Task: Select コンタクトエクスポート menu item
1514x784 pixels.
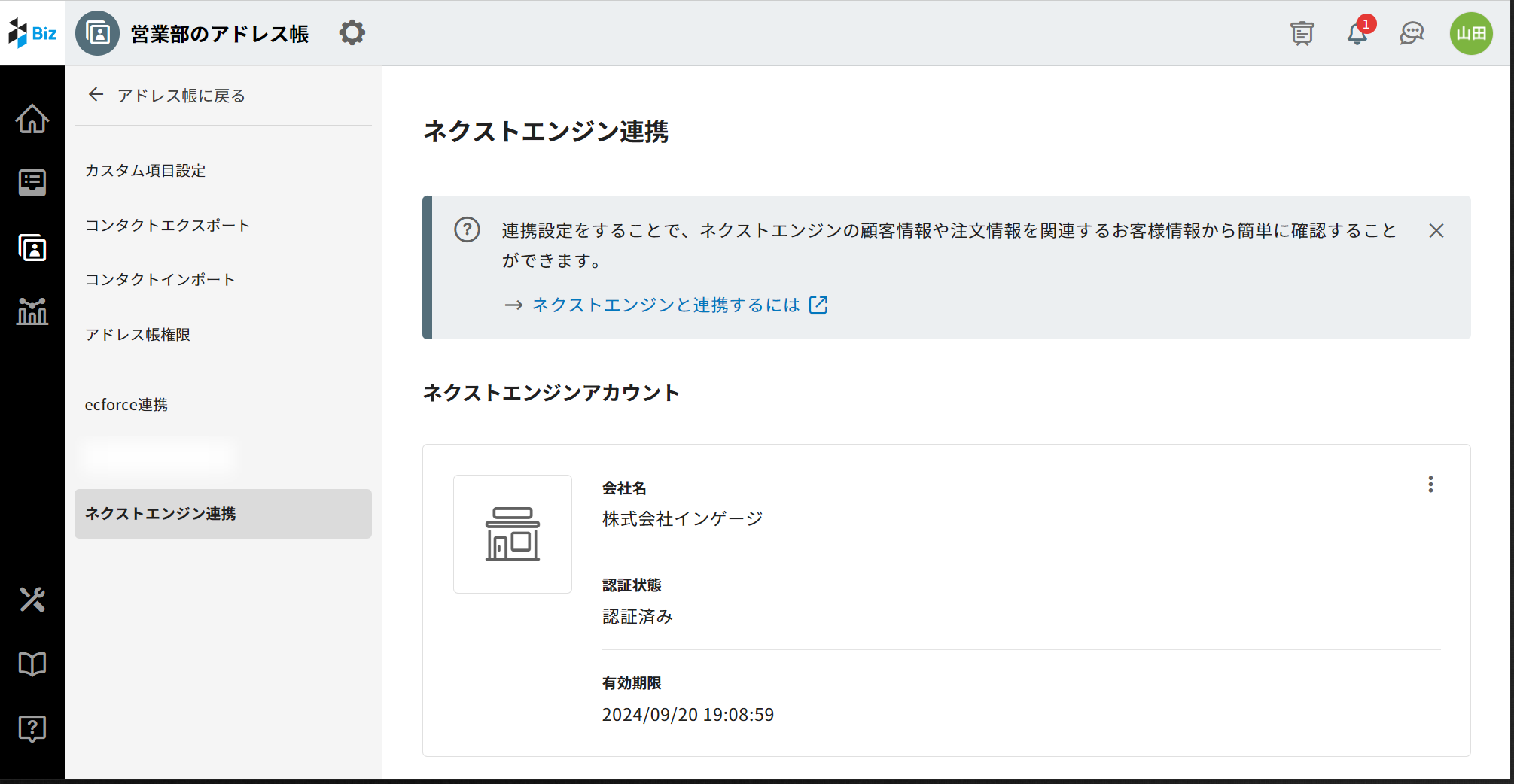Action: (x=167, y=226)
